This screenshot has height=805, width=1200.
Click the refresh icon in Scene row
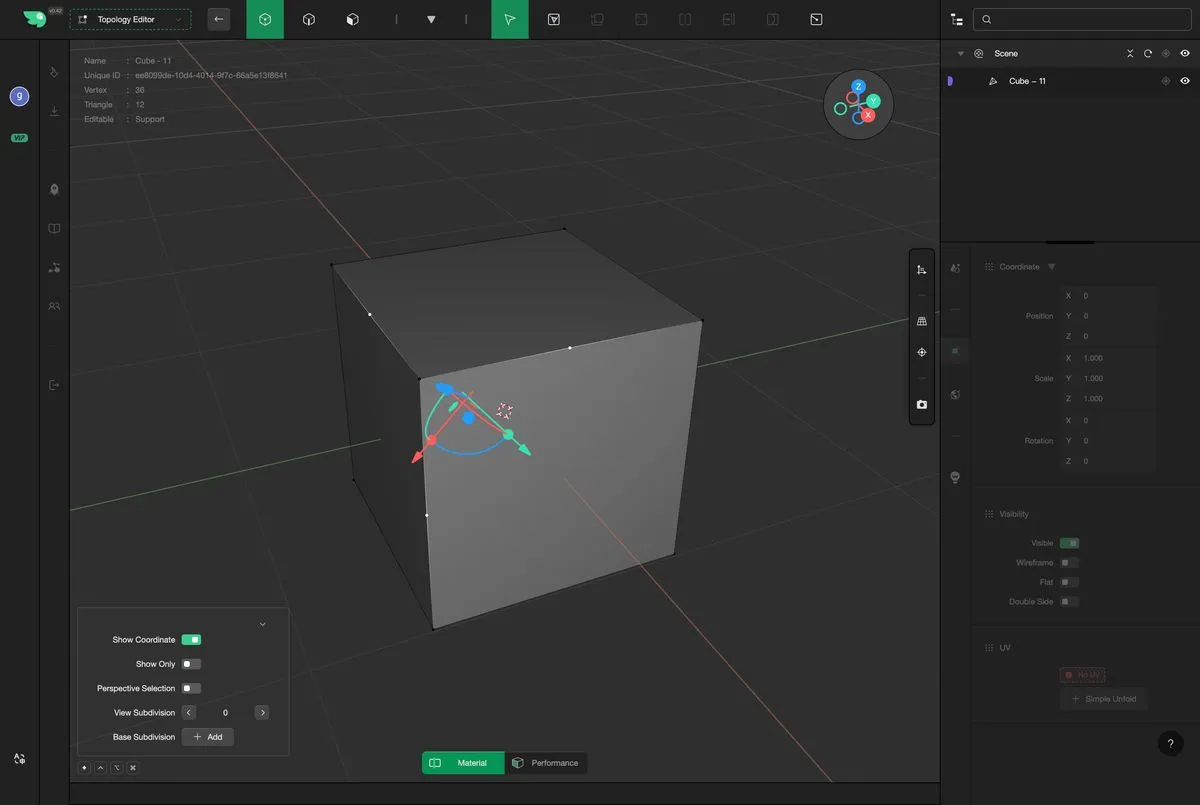(x=1148, y=54)
